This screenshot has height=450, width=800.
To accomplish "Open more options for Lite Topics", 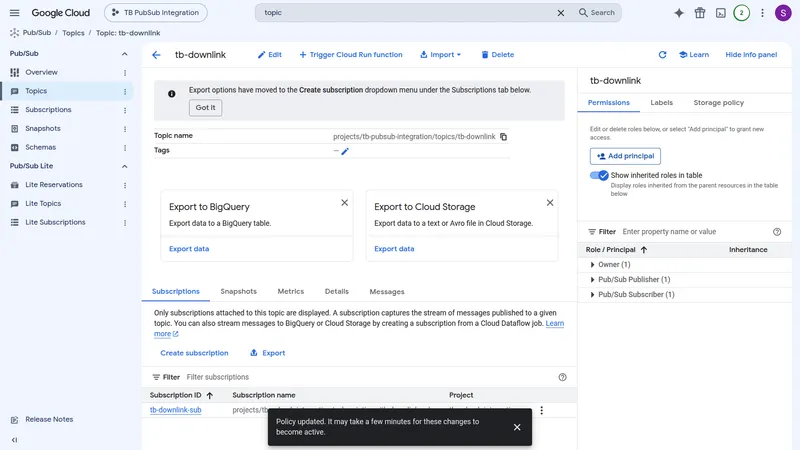I will [125, 204].
